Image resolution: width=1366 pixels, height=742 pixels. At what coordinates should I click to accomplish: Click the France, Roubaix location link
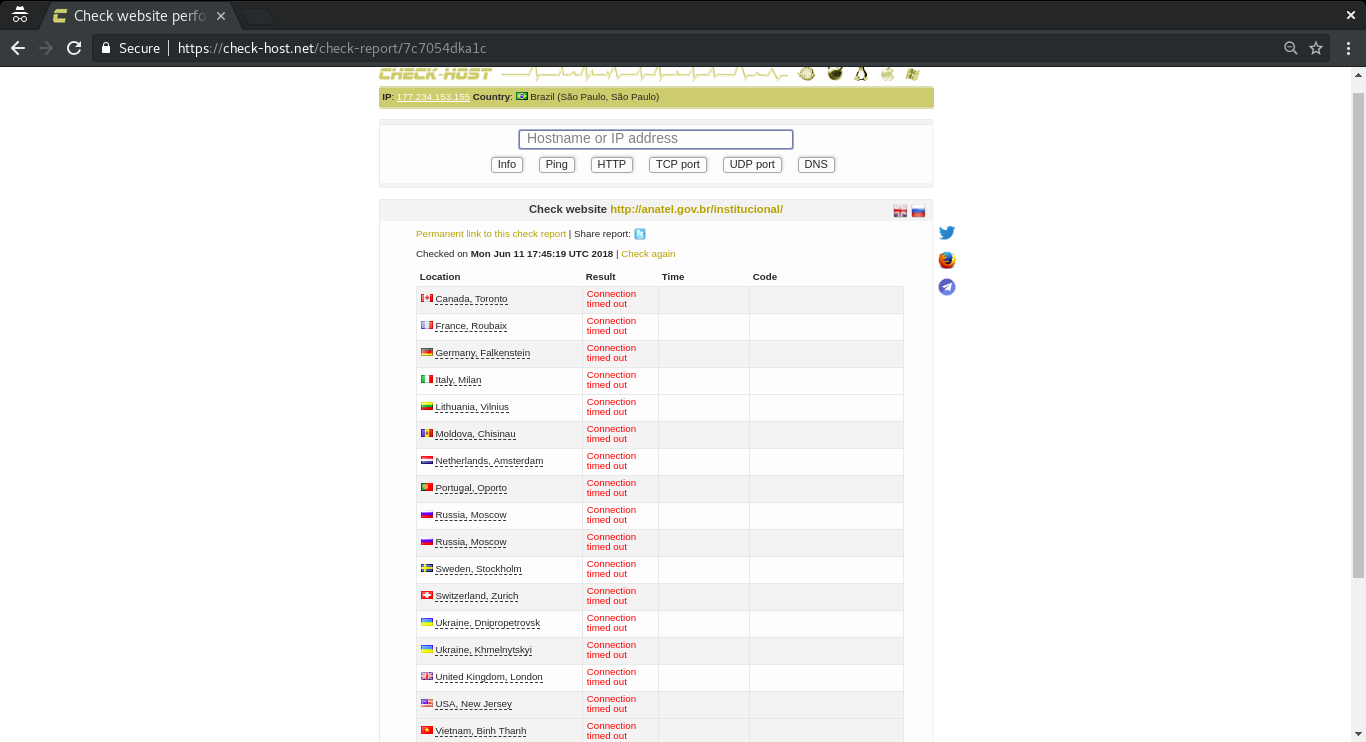[471, 326]
